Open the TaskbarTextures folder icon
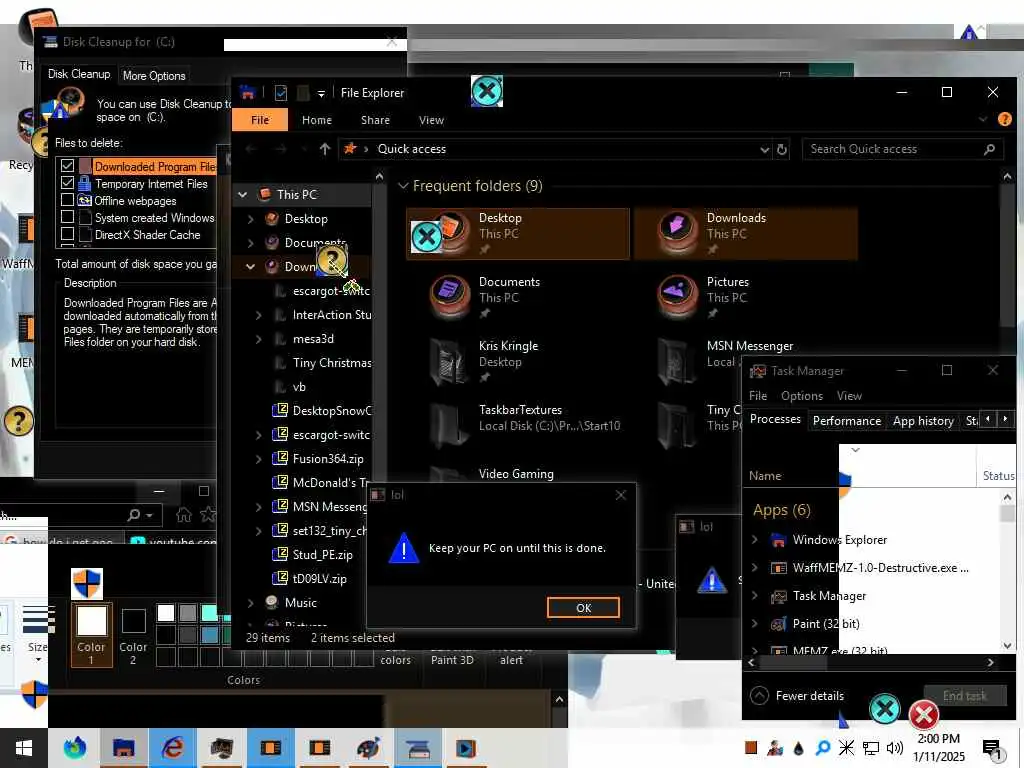The width and height of the screenshot is (1024, 768). click(x=449, y=424)
